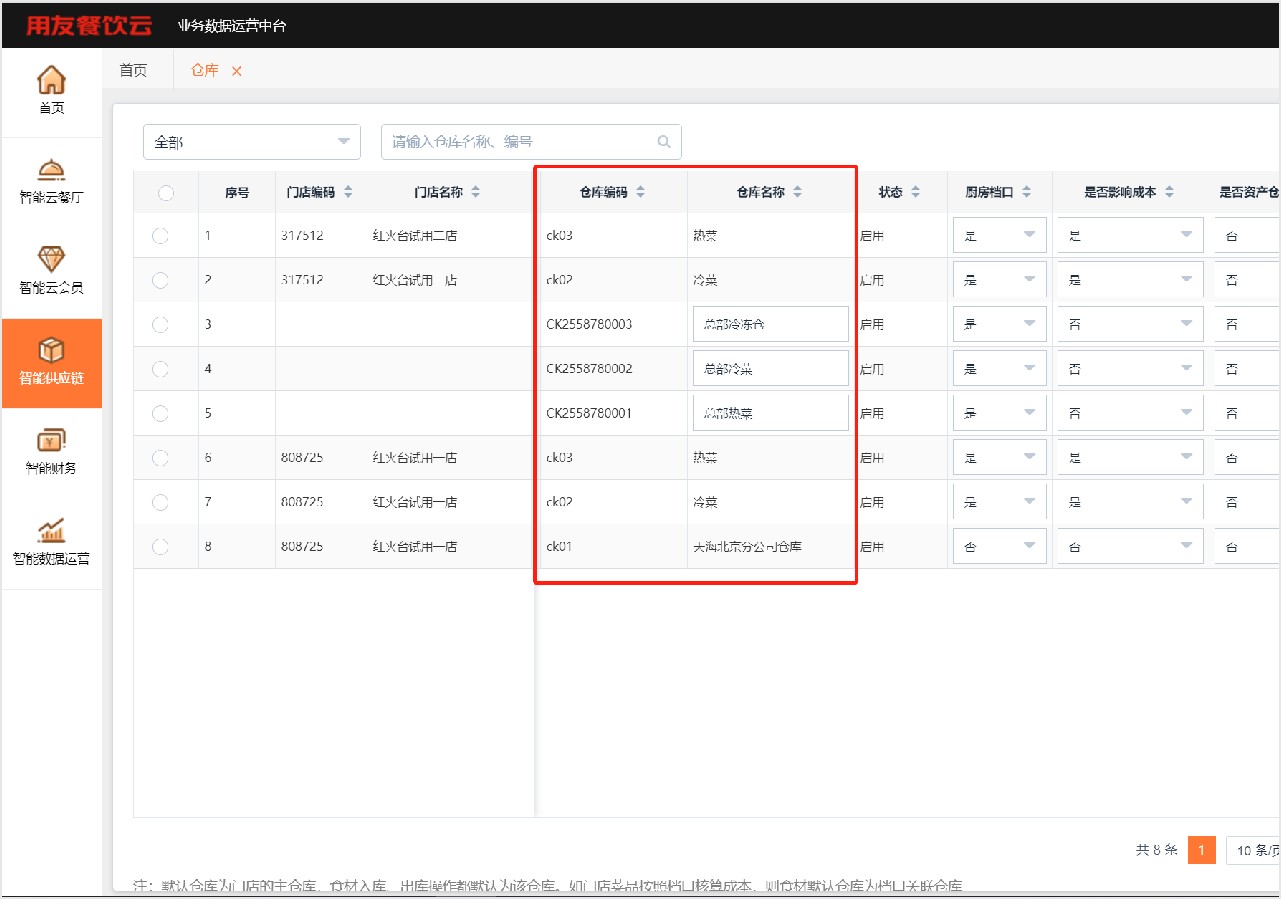Close the 仓库 tab
The width and height of the screenshot is (1281, 899).
pos(237,71)
